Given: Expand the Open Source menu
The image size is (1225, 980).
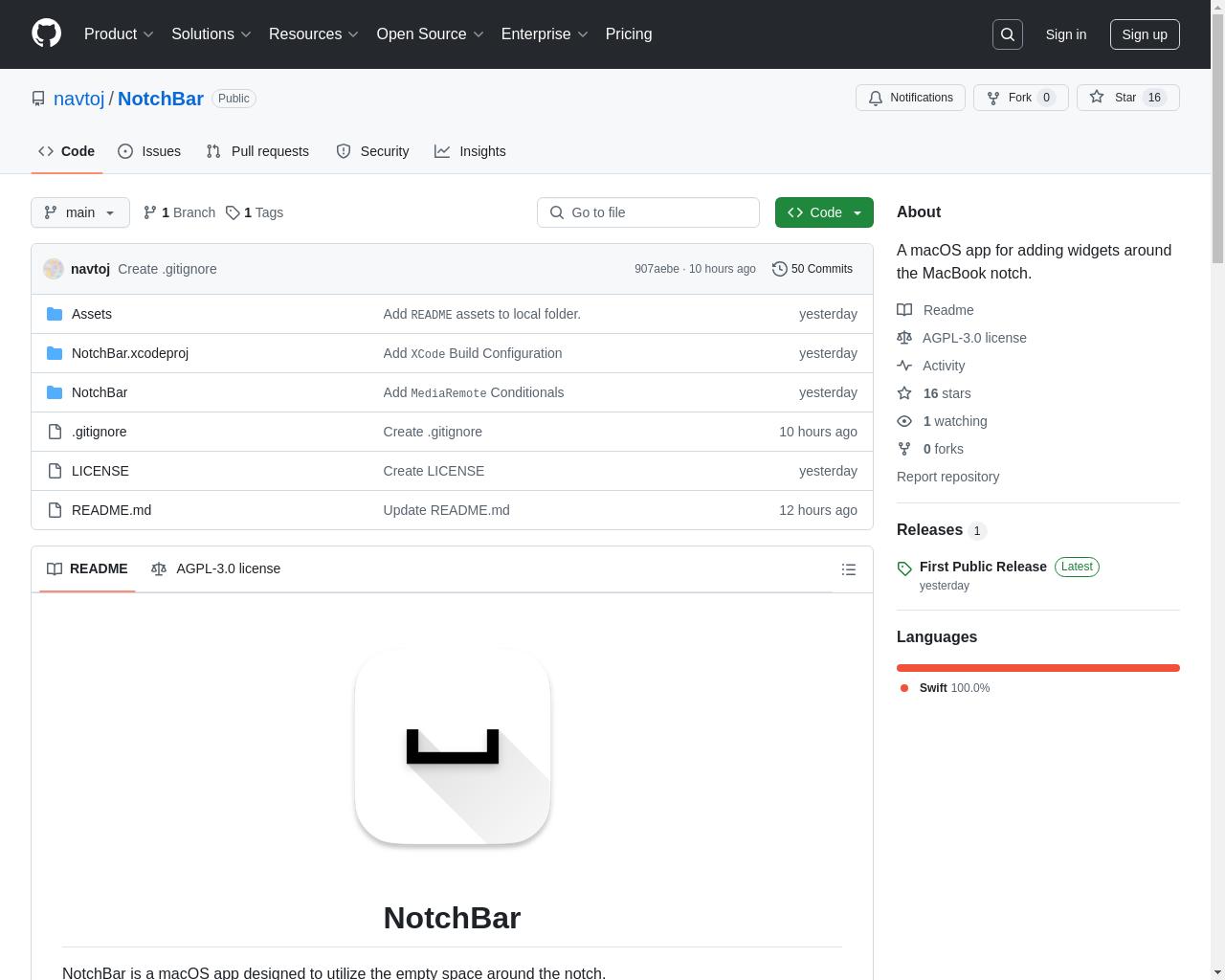Looking at the screenshot, I should [x=430, y=34].
